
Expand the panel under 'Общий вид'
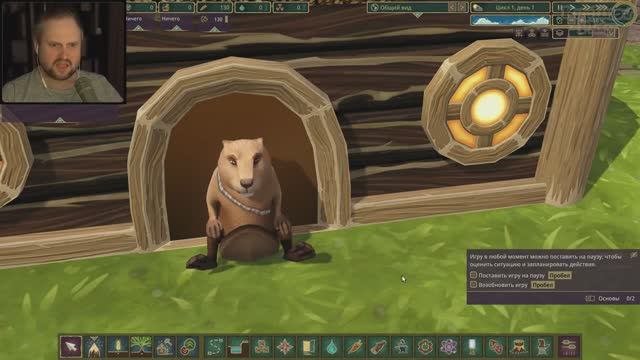click(418, 16)
